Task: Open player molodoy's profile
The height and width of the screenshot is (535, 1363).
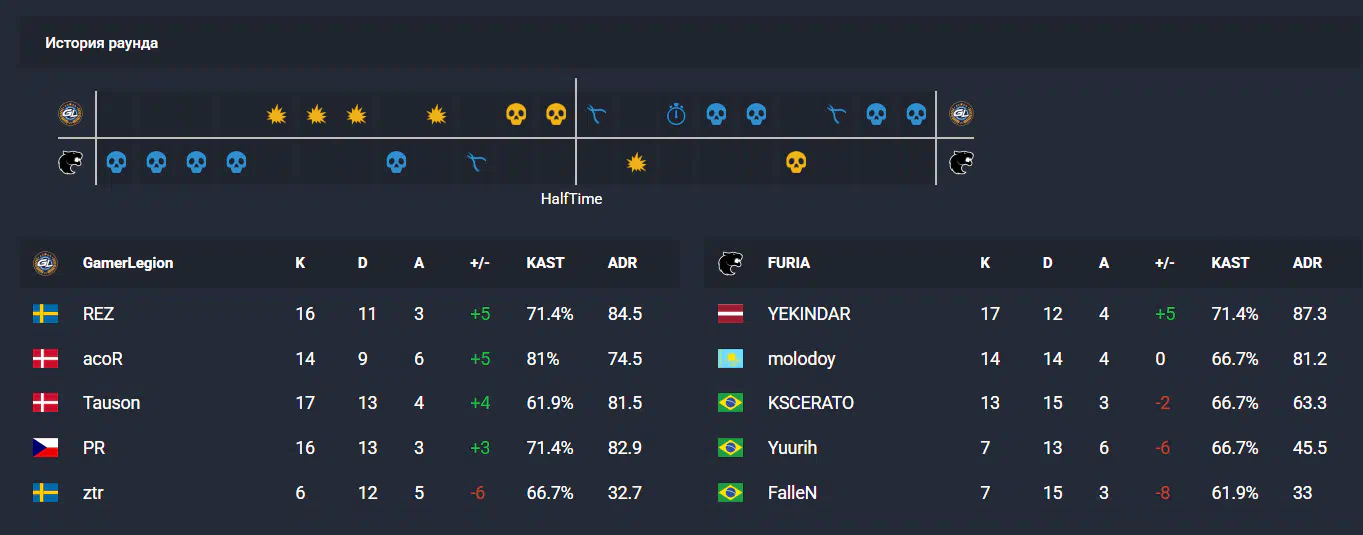Action: click(802, 359)
